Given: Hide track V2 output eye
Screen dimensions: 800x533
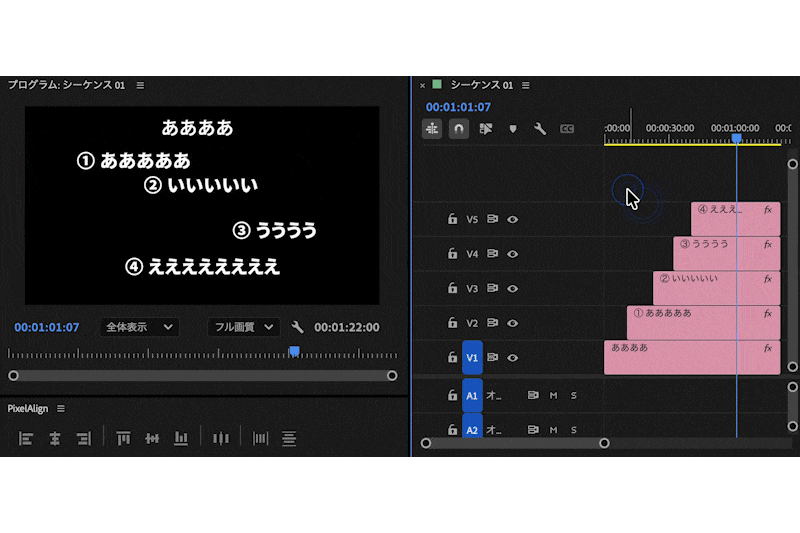Looking at the screenshot, I should pos(513,323).
